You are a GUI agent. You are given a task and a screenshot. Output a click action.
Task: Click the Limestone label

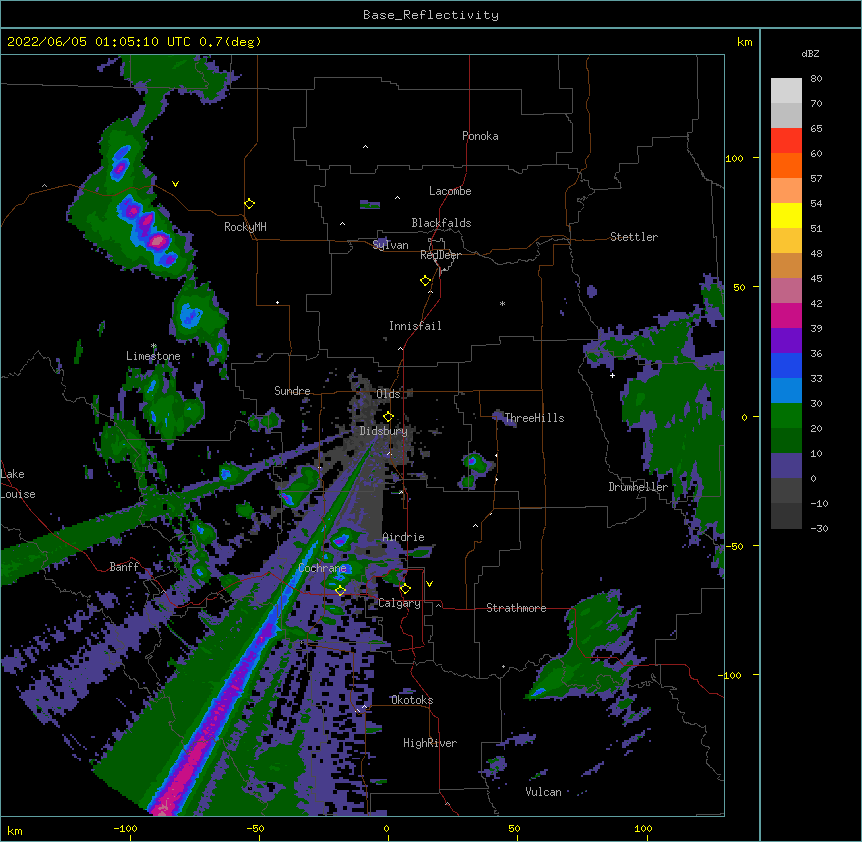click(153, 356)
